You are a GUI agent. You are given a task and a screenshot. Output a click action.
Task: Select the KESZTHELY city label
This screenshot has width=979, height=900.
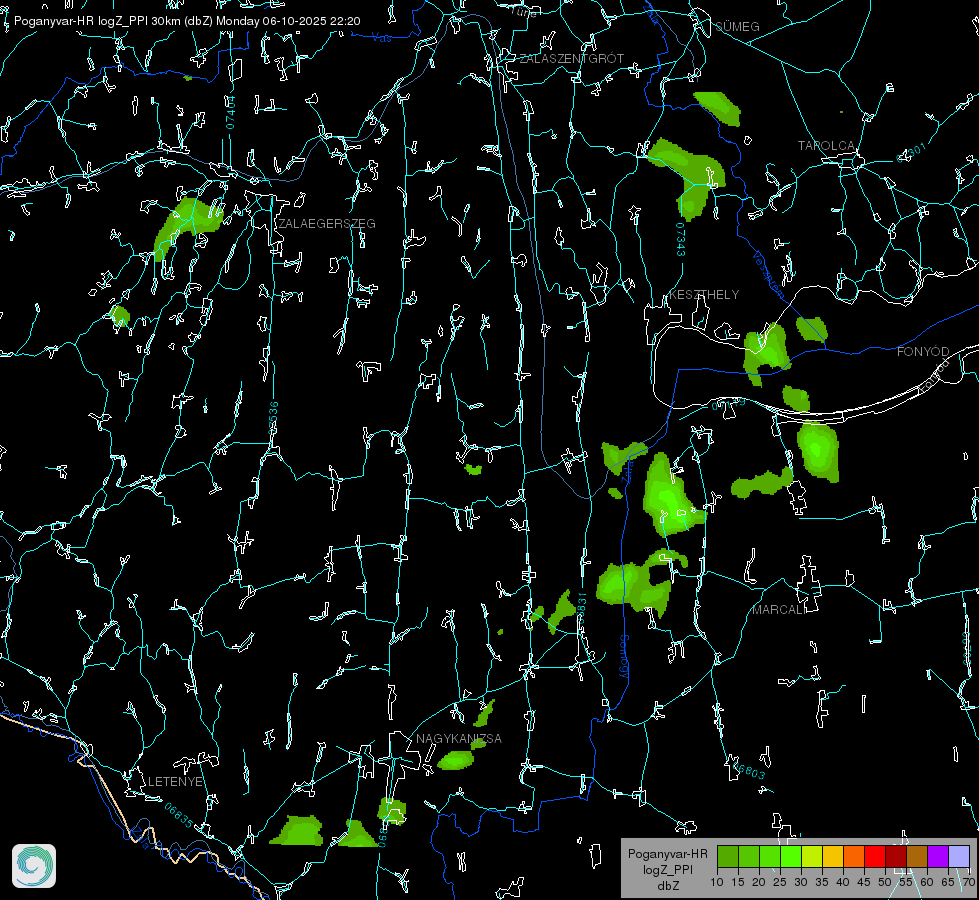pos(704,295)
